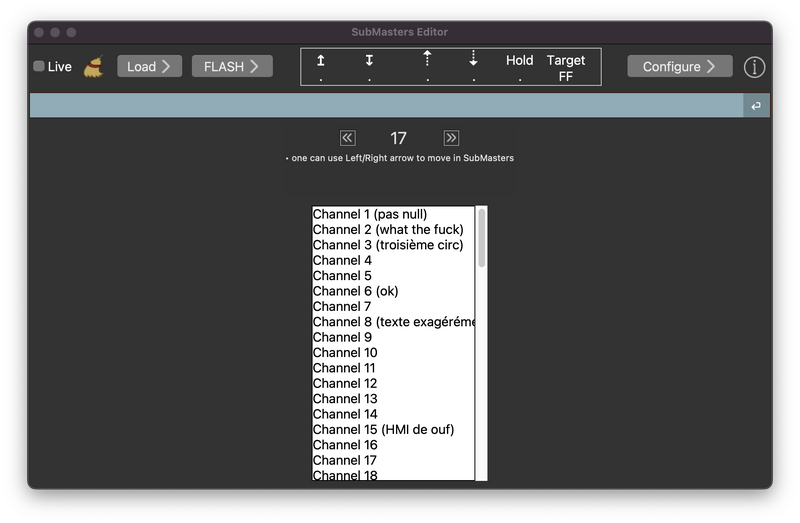Click the Hold setting
800x523 pixels.
pos(519,61)
